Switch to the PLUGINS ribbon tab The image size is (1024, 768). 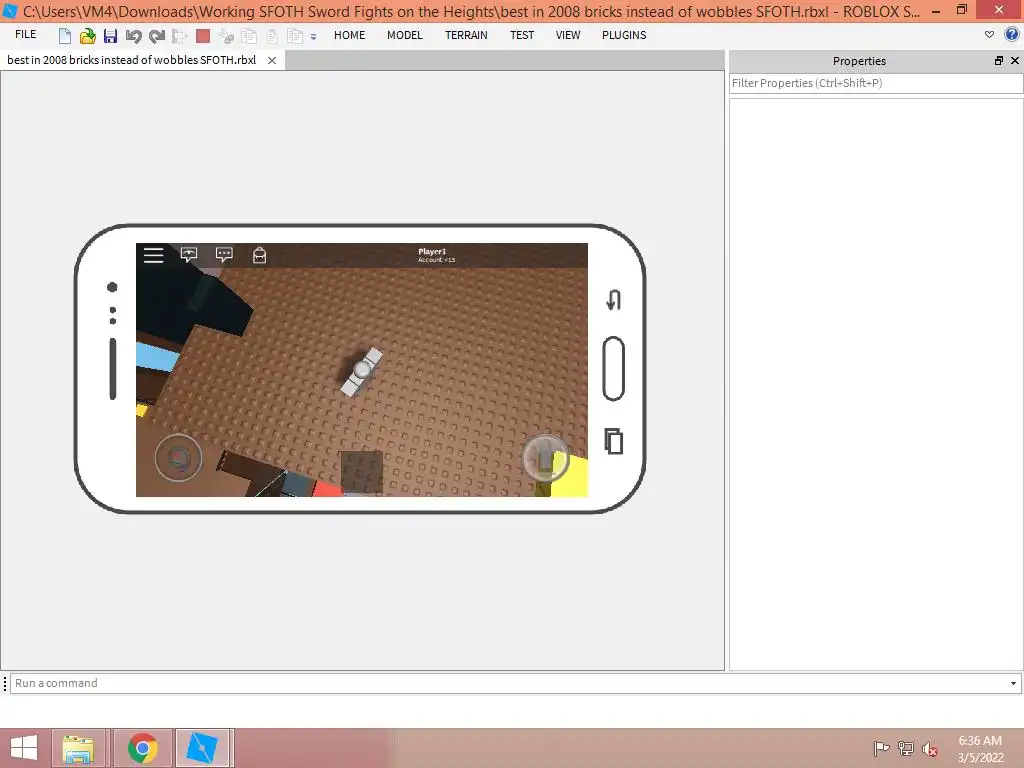624,35
